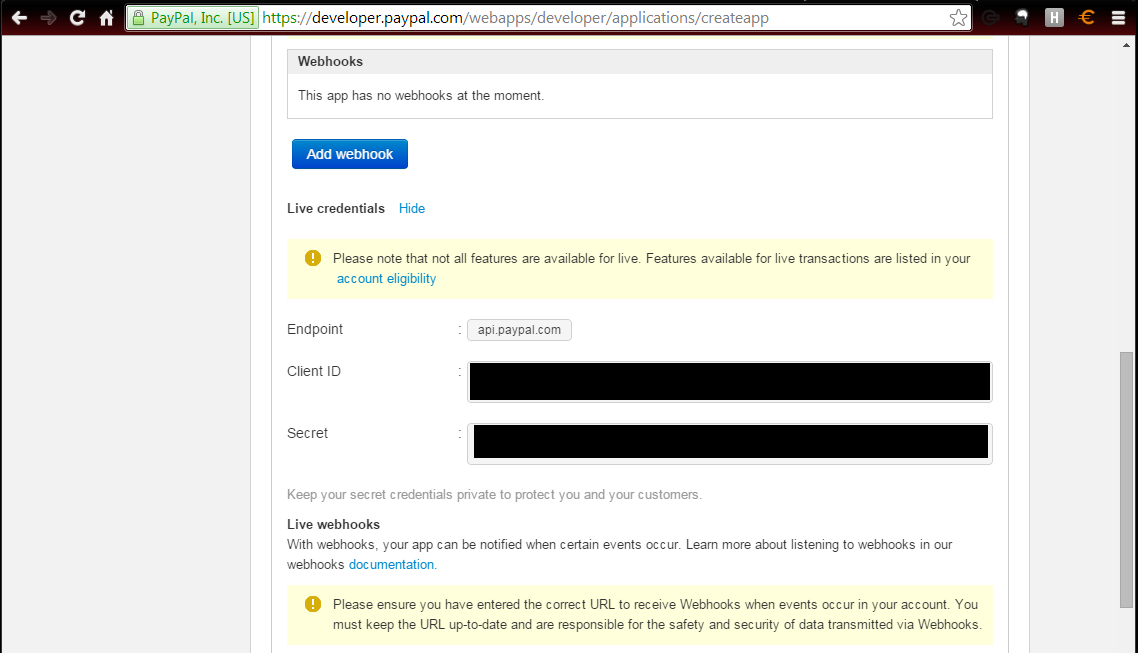Click the warning icon beside Webhooks URL note

[x=313, y=604]
